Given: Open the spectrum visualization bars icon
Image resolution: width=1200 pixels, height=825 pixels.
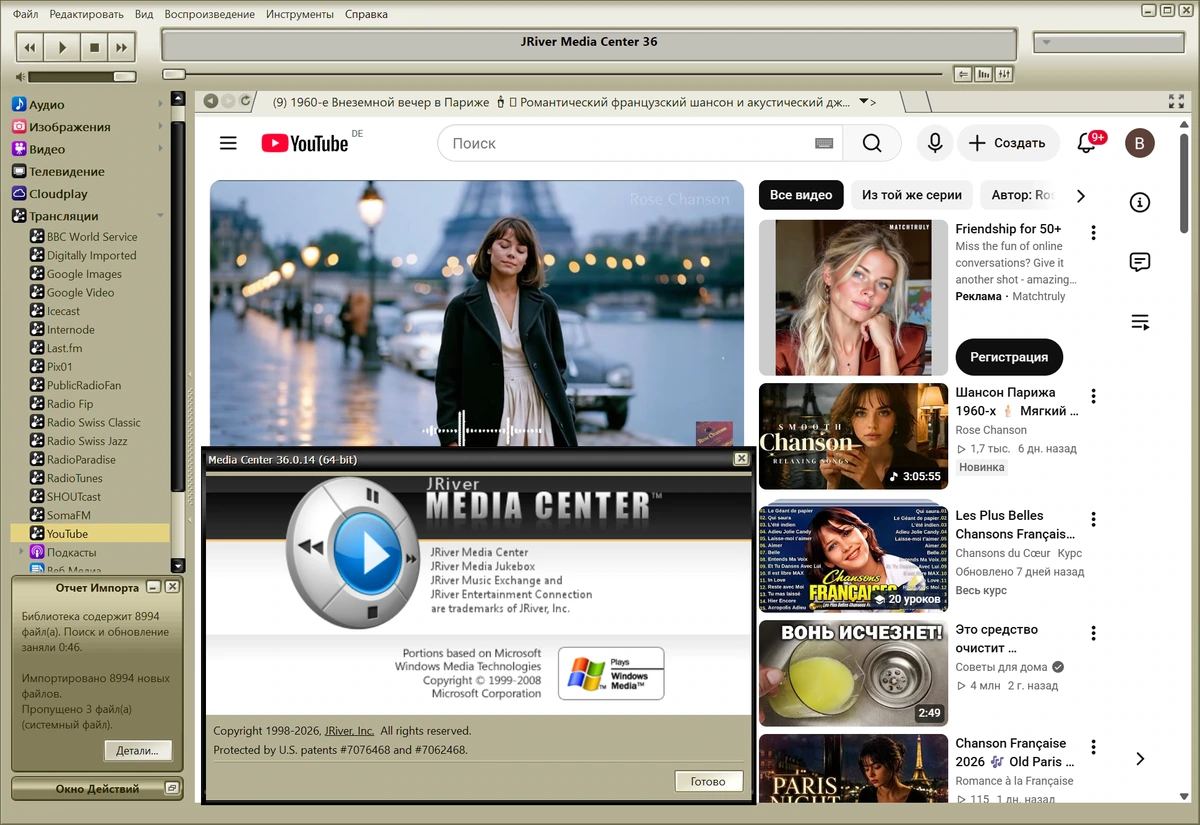Looking at the screenshot, I should coord(983,74).
